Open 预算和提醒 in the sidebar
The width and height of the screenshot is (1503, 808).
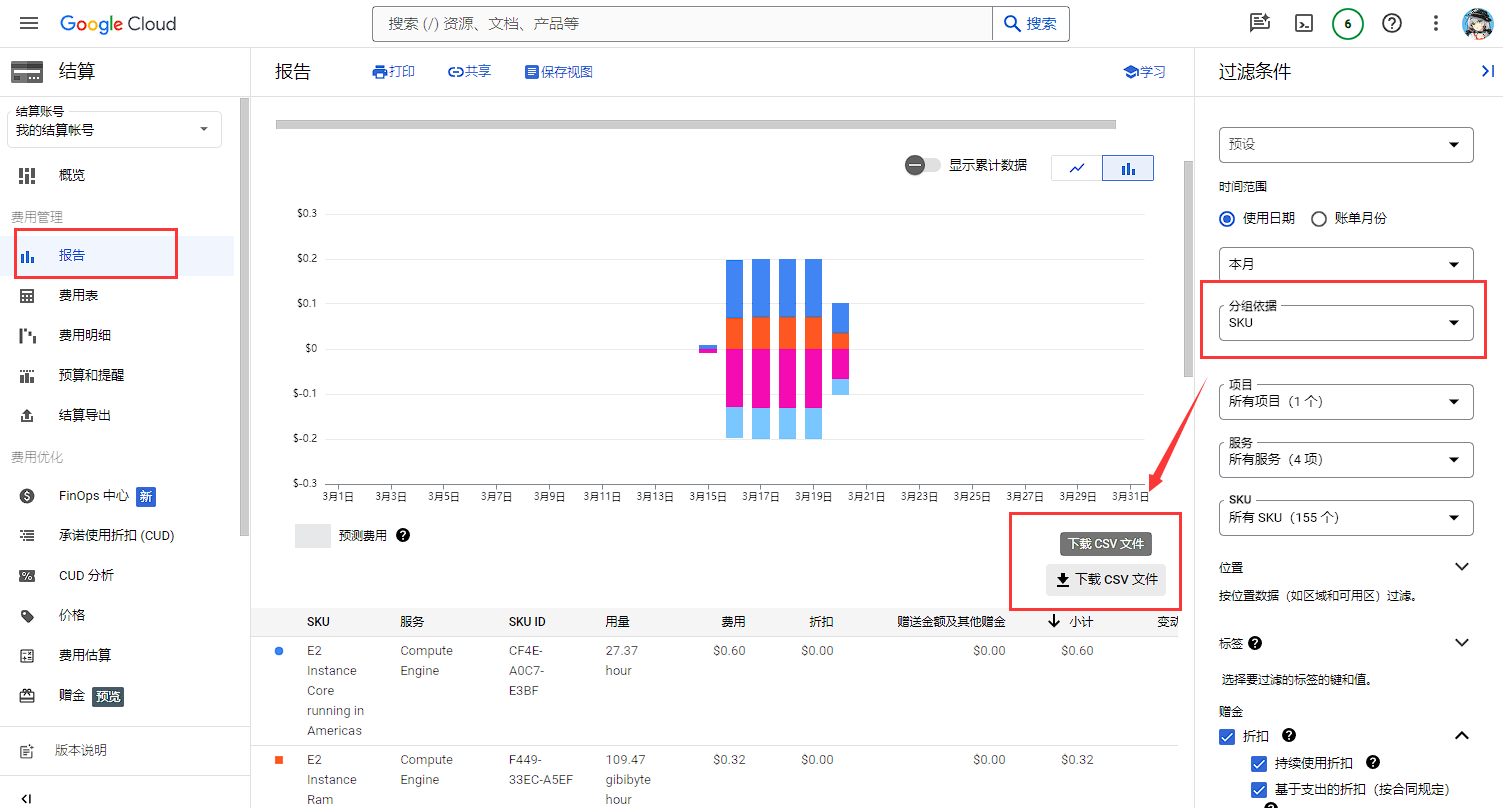pos(117,375)
